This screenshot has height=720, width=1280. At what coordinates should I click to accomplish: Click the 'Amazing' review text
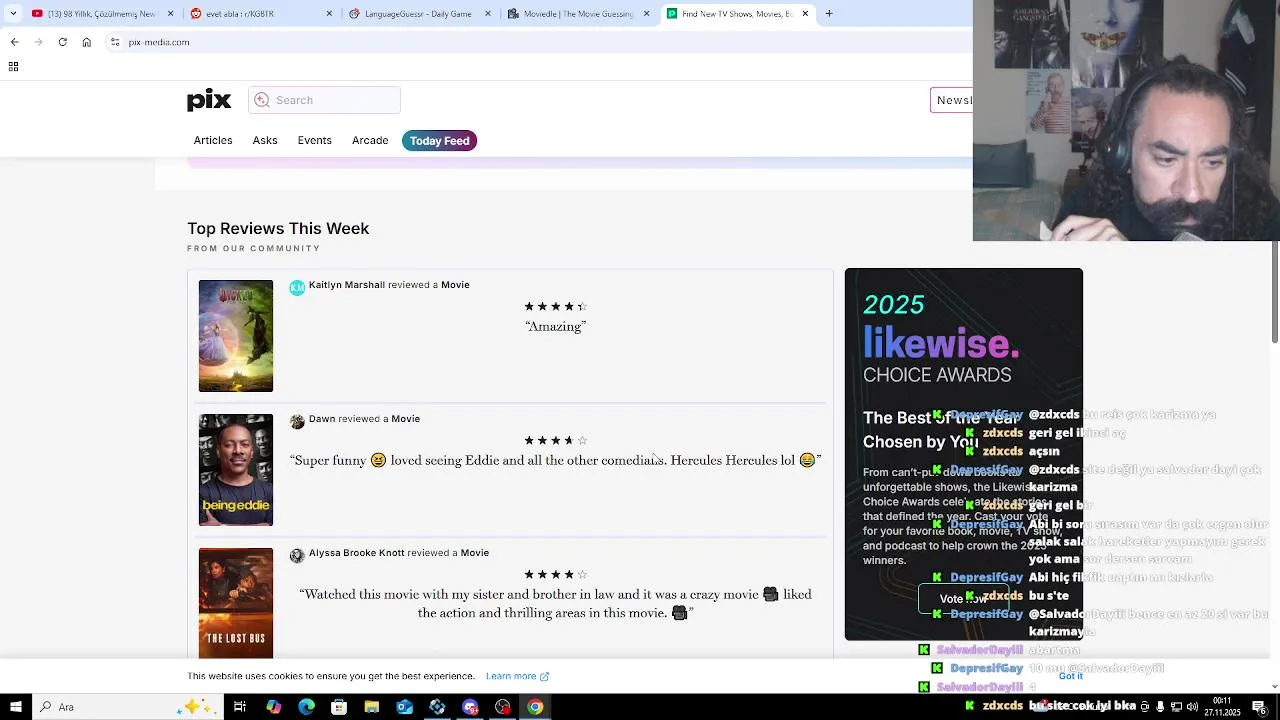(x=555, y=327)
